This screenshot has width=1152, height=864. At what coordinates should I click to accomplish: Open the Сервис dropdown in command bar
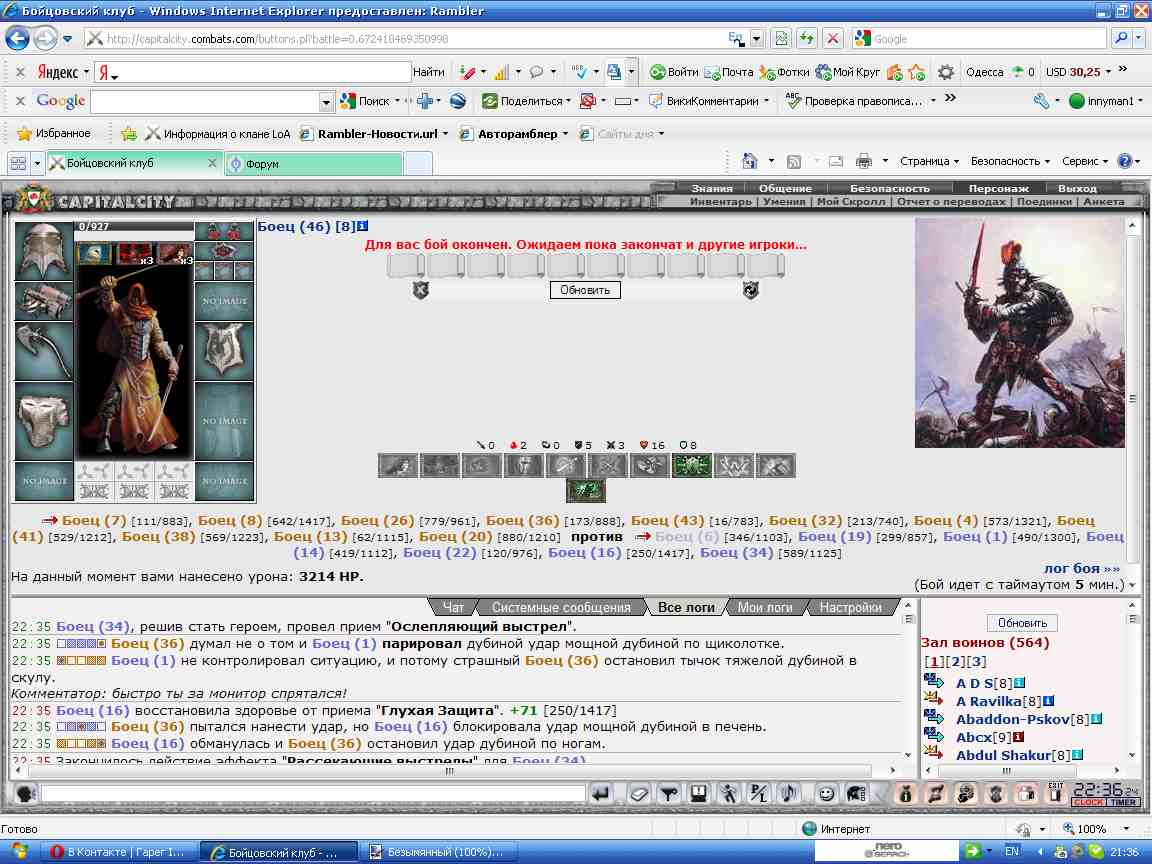coord(1085,161)
